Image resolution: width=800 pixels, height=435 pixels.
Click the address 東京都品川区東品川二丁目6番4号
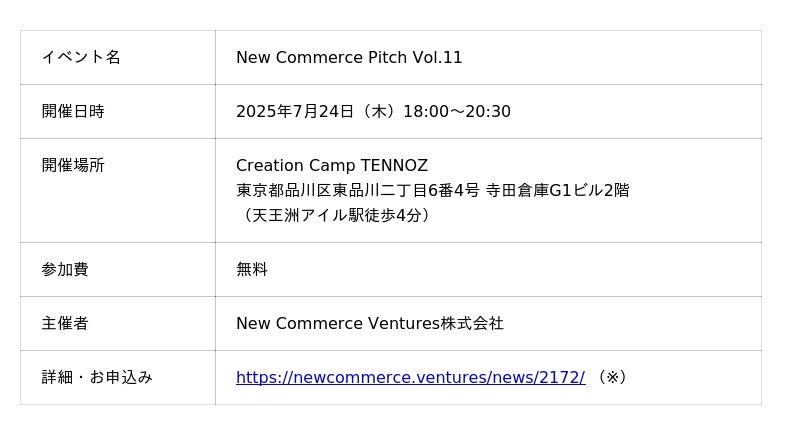358,190
